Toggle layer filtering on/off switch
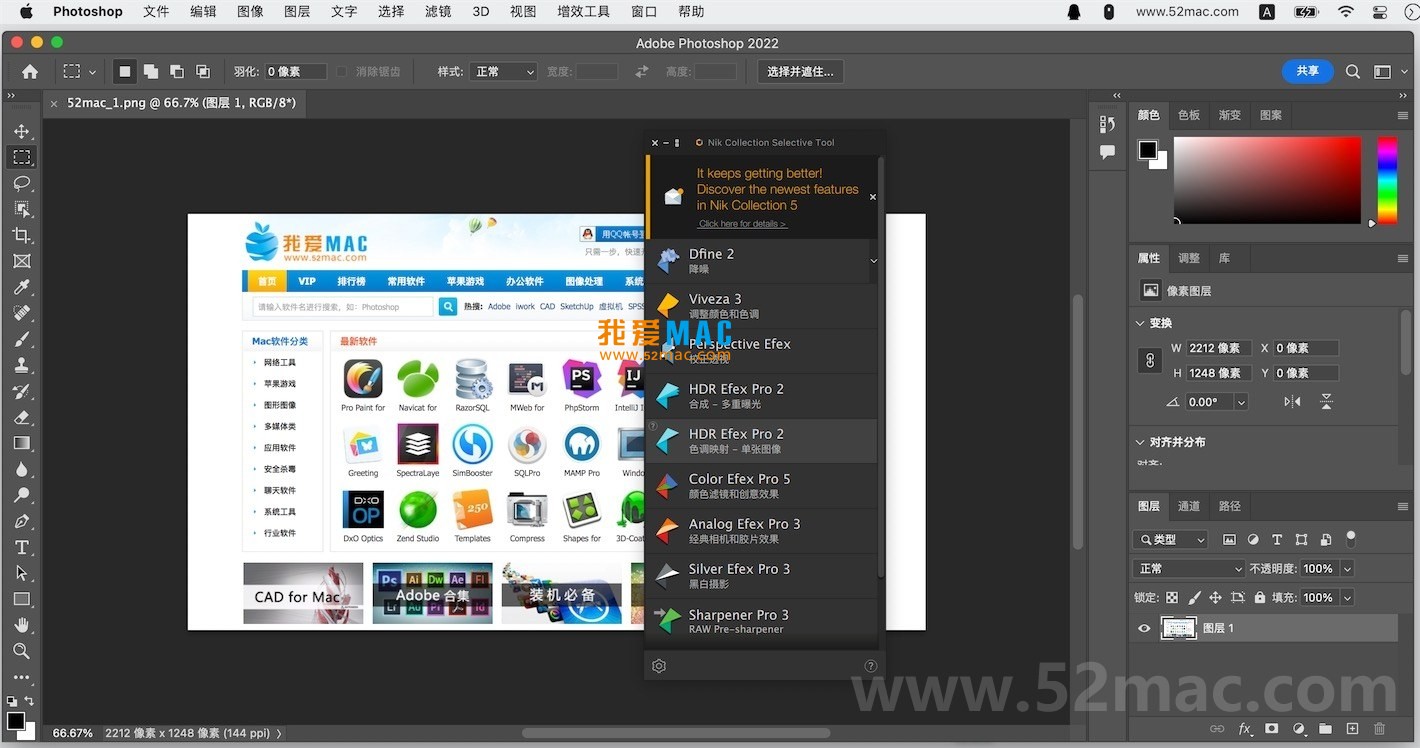The image size is (1420, 748). click(1351, 538)
